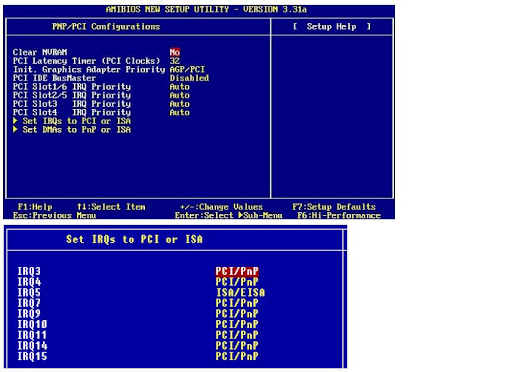
Task: Change the PCI/PnP value for IRQ10
Action: (237, 324)
